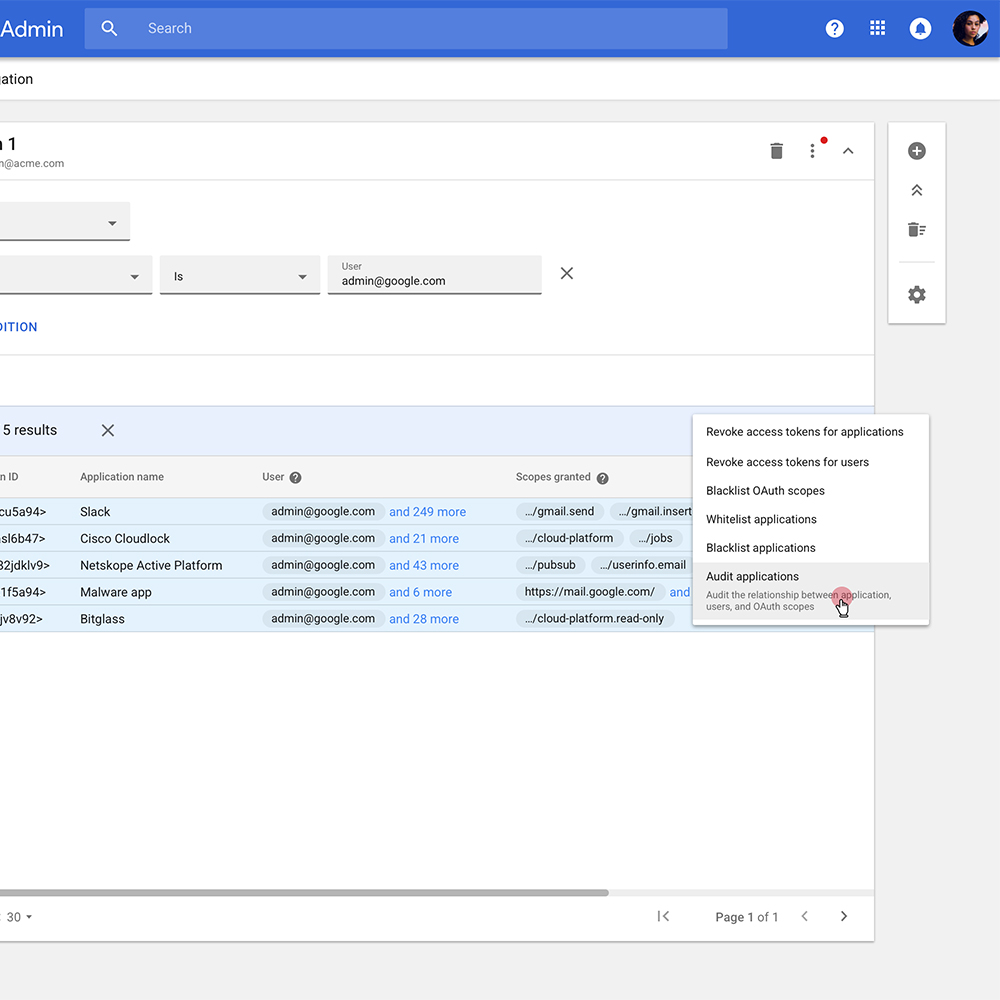Click admin@google.com chip in Bitglass row

pyautogui.click(x=323, y=619)
